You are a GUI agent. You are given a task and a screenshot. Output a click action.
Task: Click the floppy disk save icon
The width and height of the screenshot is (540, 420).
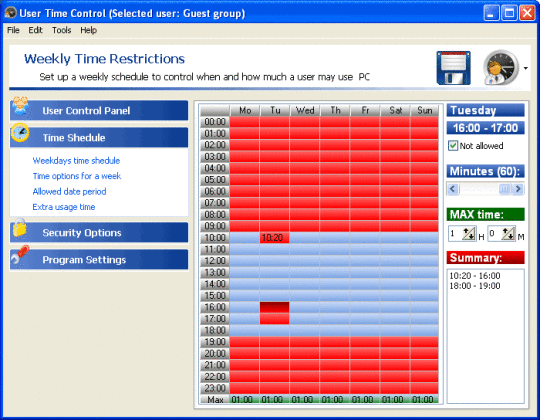[x=453, y=68]
